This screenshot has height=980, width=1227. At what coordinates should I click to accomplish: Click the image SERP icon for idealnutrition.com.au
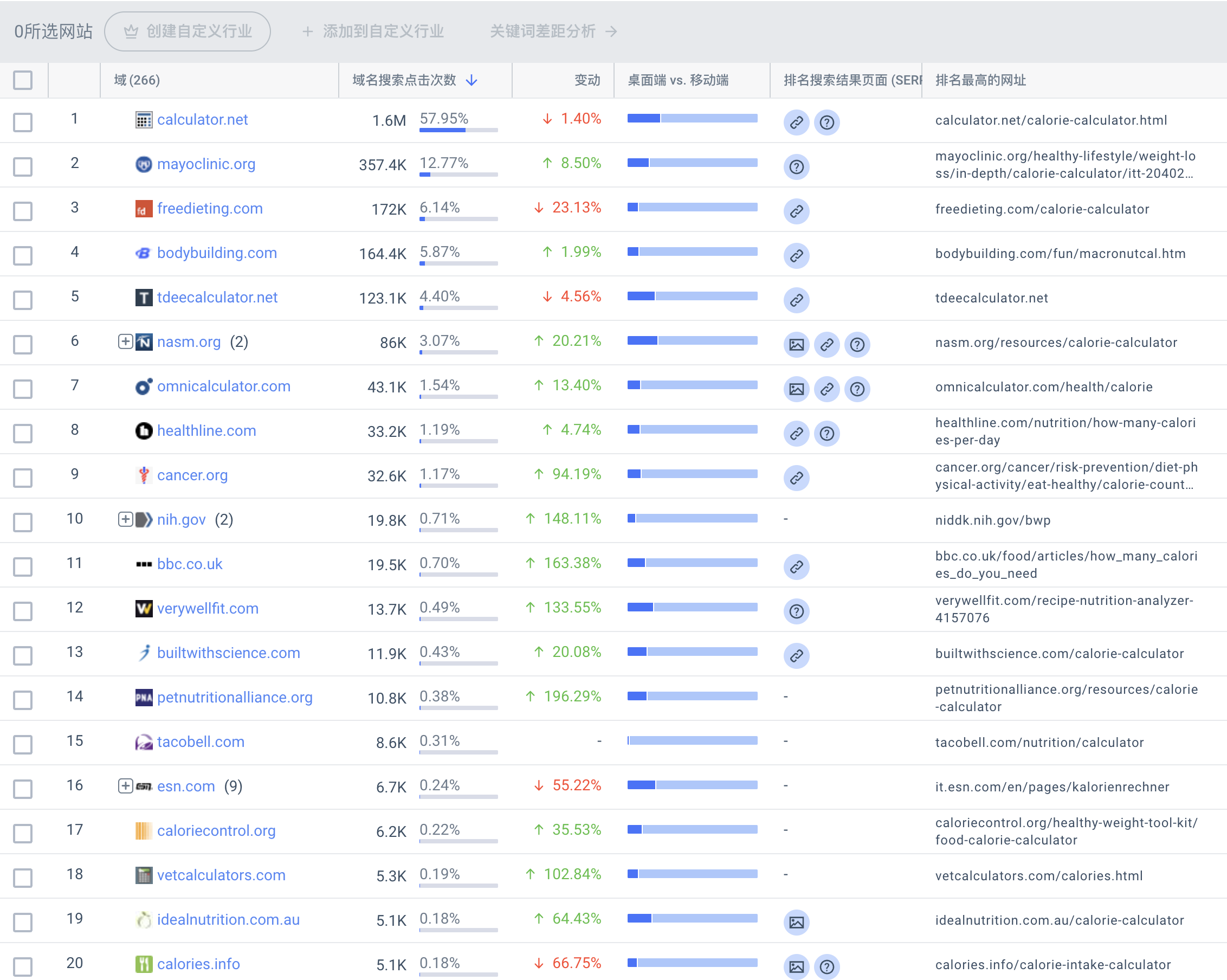click(x=796, y=921)
